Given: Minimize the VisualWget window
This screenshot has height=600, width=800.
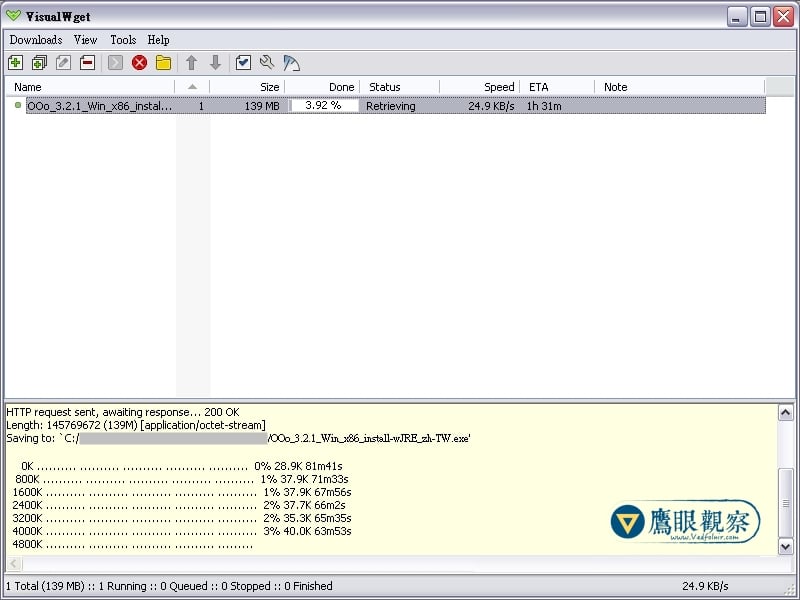Looking at the screenshot, I should (737, 16).
